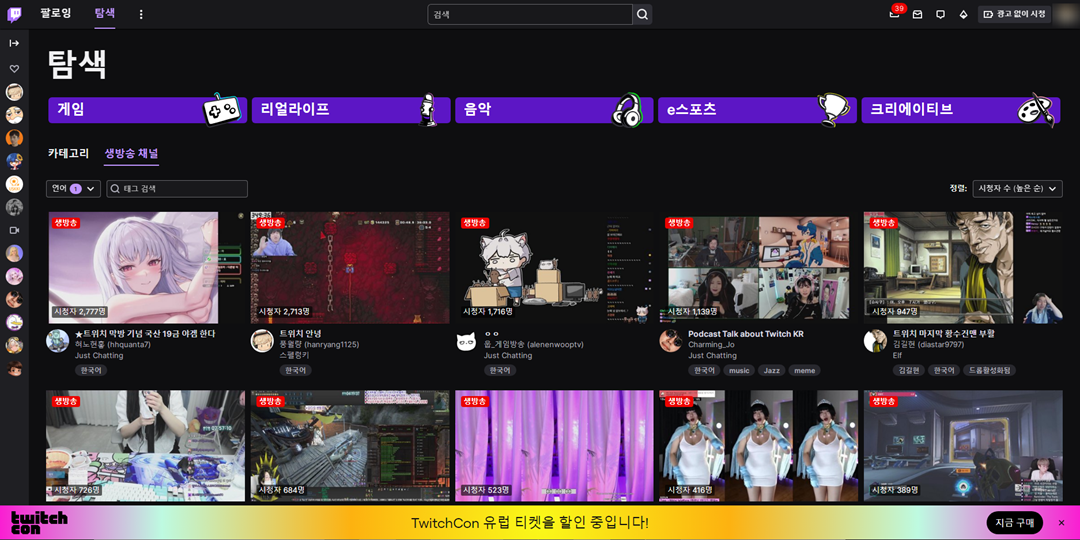Click channel name 김길현 (diastar9797)
This screenshot has height=540, width=1080.
(928, 344)
